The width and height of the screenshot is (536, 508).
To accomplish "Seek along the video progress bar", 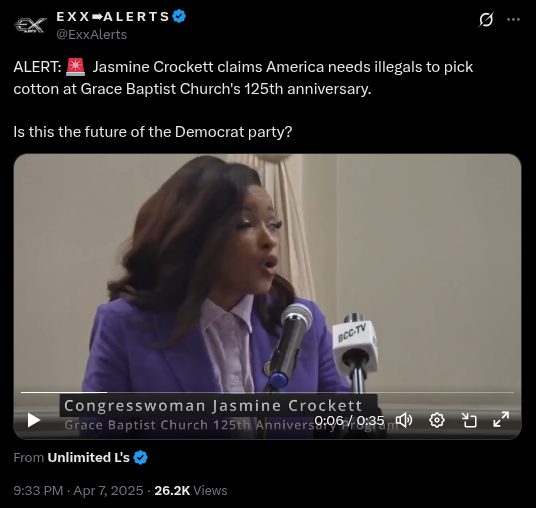I will click(x=267, y=392).
